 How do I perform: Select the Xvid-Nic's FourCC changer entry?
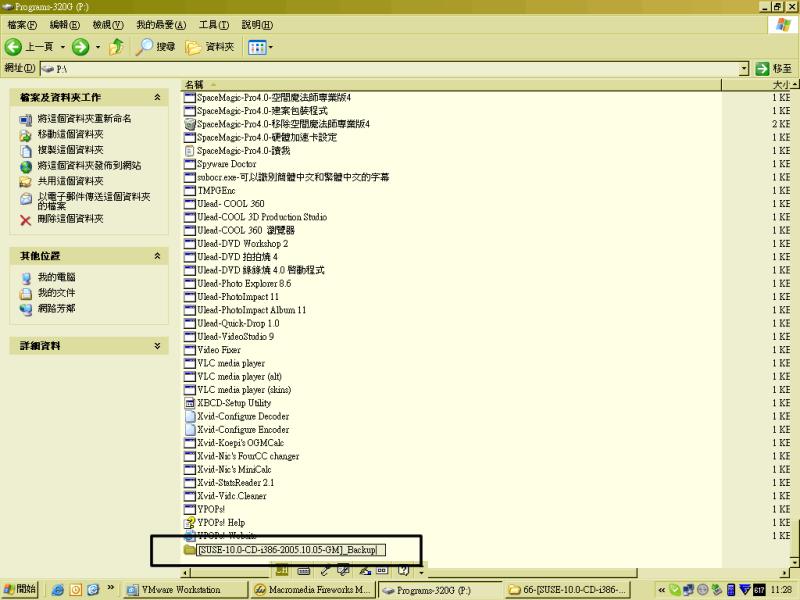[248, 456]
